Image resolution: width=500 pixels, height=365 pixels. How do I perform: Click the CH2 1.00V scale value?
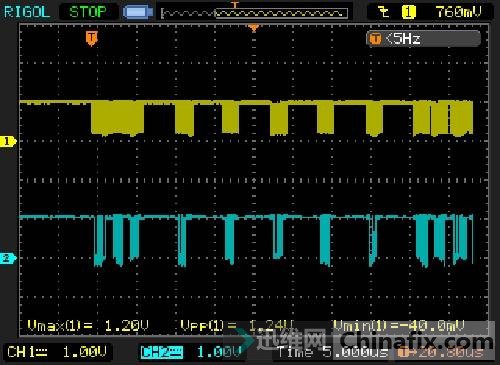[219, 352]
